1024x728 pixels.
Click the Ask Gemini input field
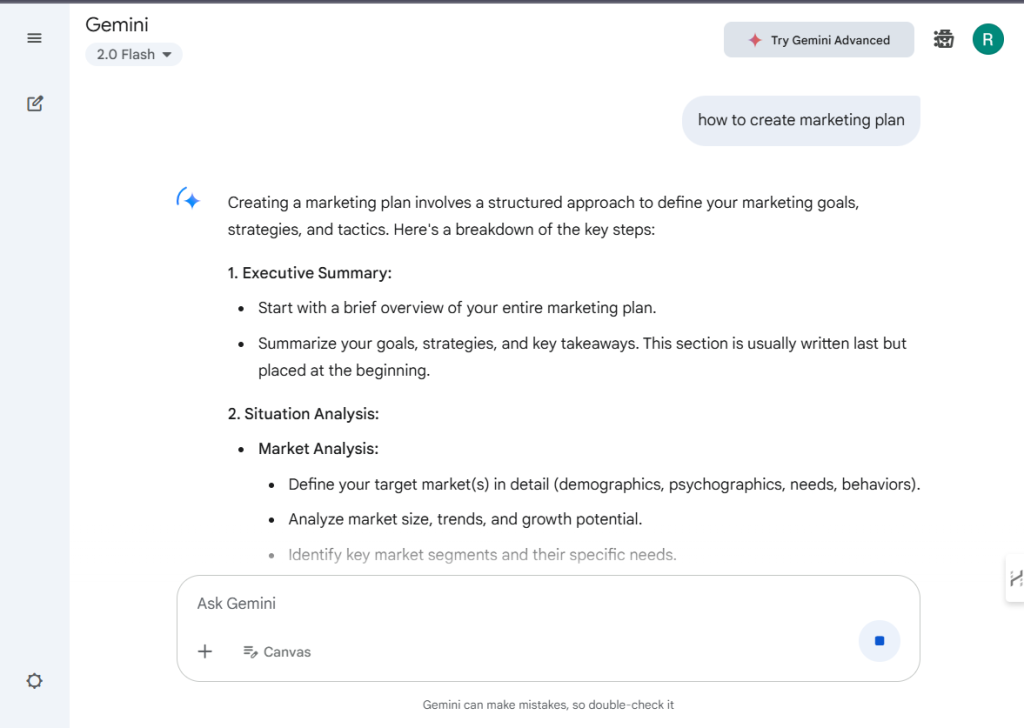coord(548,603)
